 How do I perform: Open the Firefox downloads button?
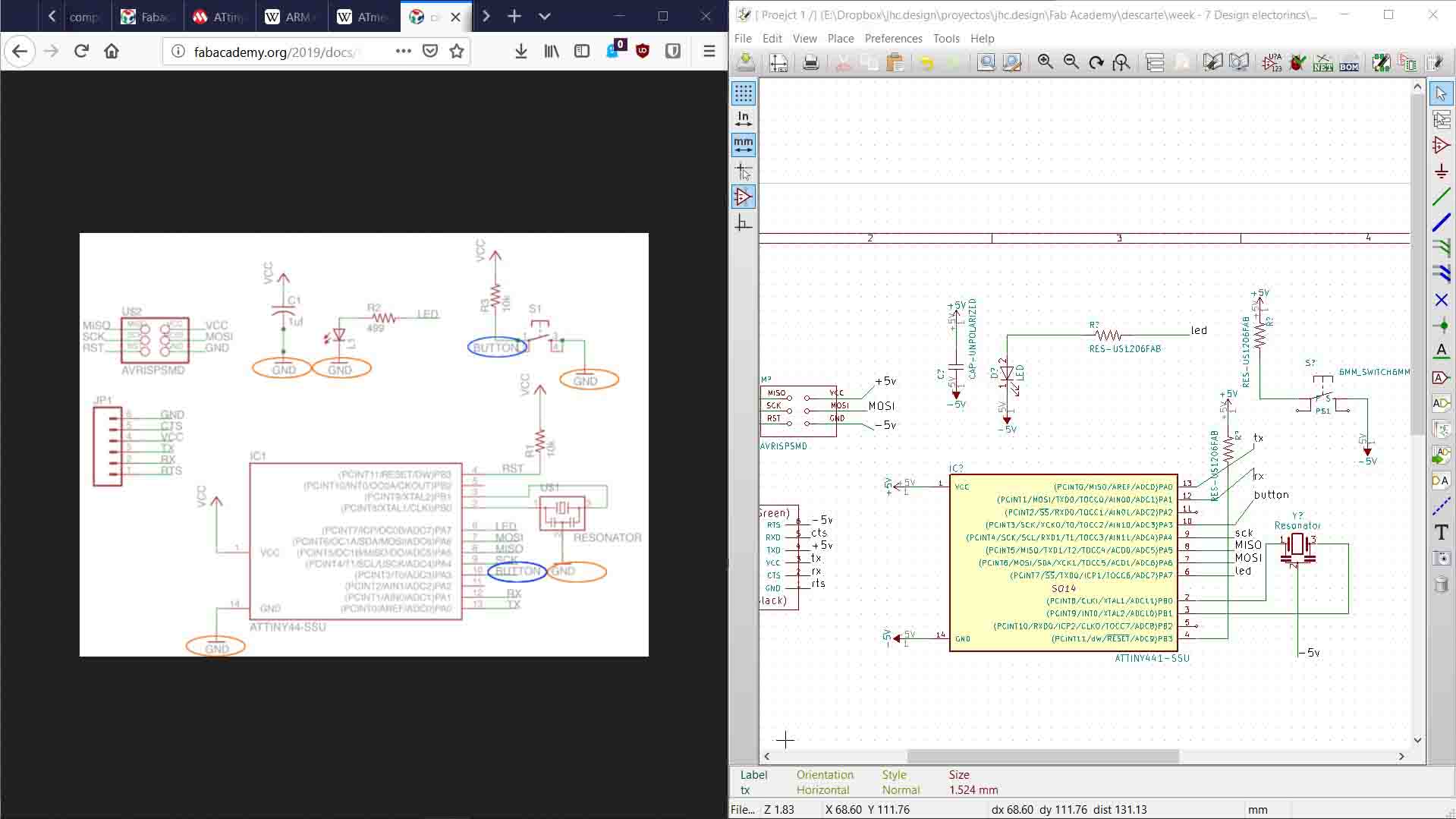coord(520,51)
